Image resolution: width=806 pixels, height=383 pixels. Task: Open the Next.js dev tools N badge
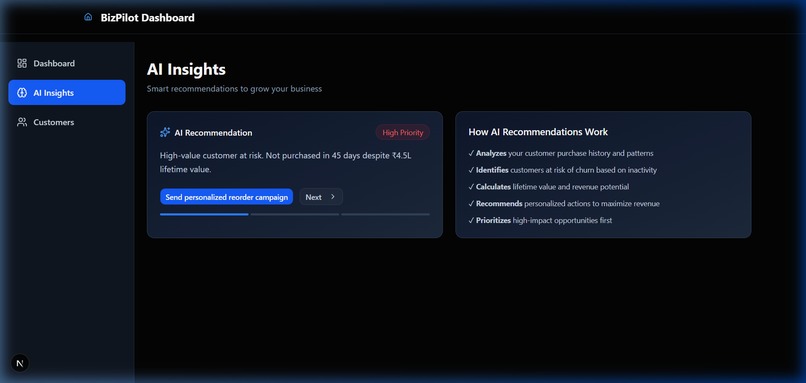[20, 363]
